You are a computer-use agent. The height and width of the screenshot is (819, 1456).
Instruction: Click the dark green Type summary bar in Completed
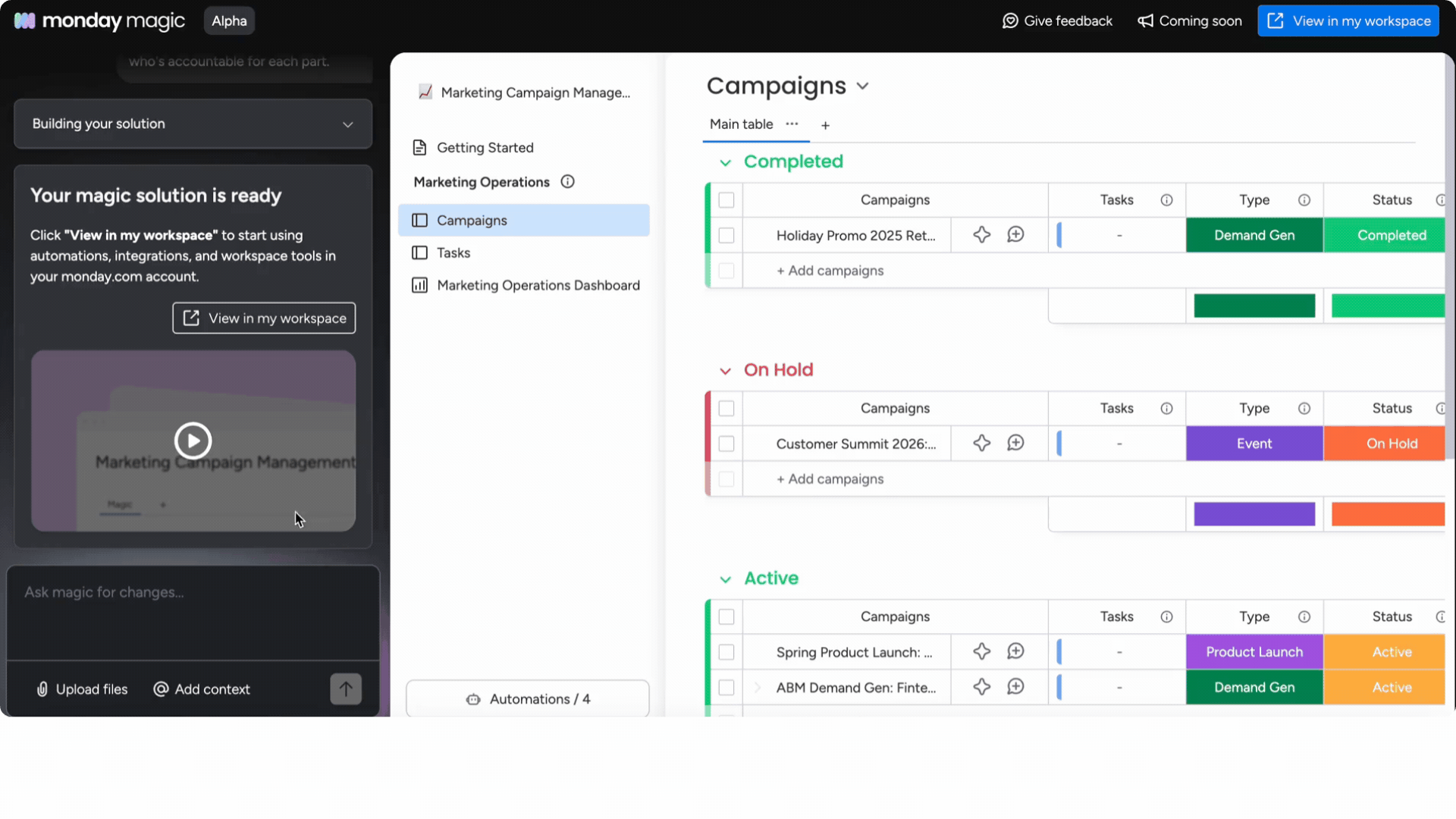tap(1254, 306)
